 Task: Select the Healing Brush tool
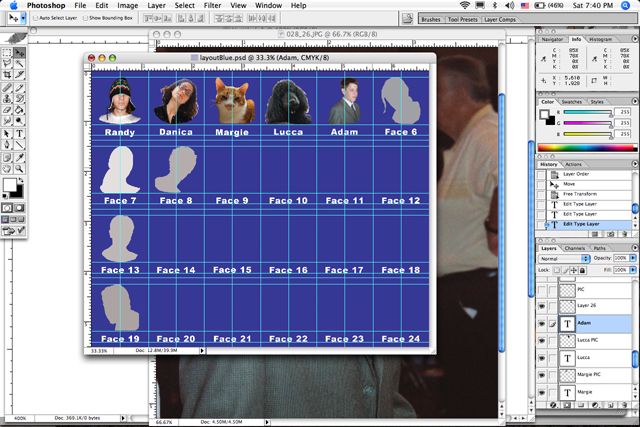click(7, 88)
